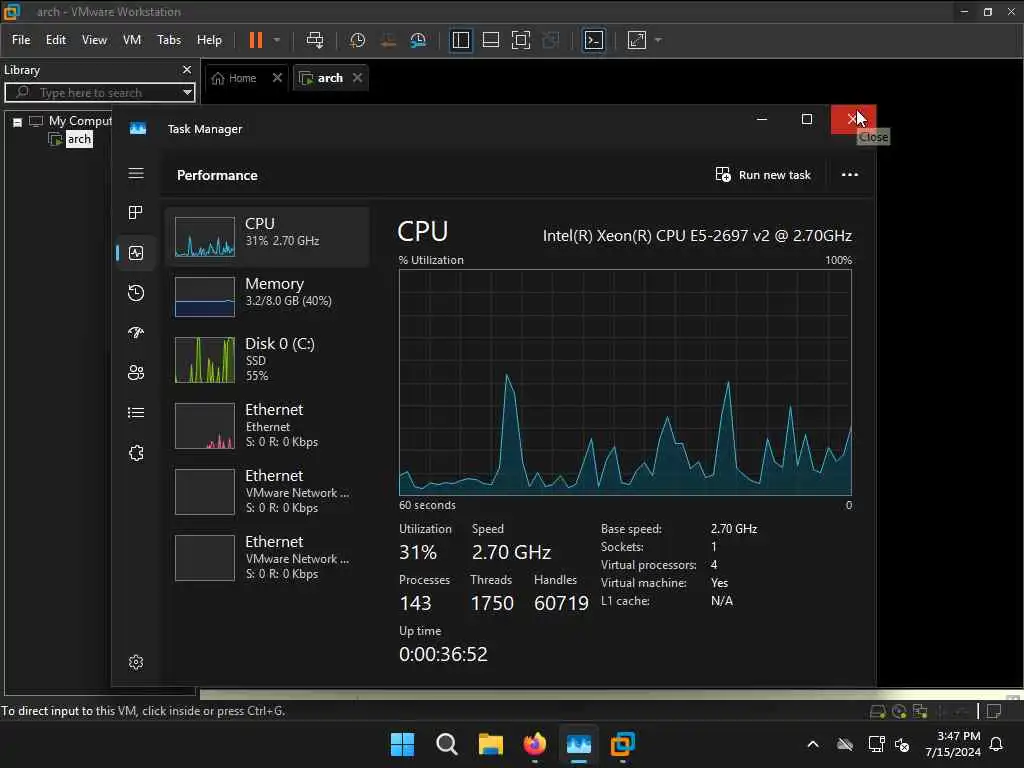Click VMware pause VM button
1024x768 pixels.
click(256, 40)
